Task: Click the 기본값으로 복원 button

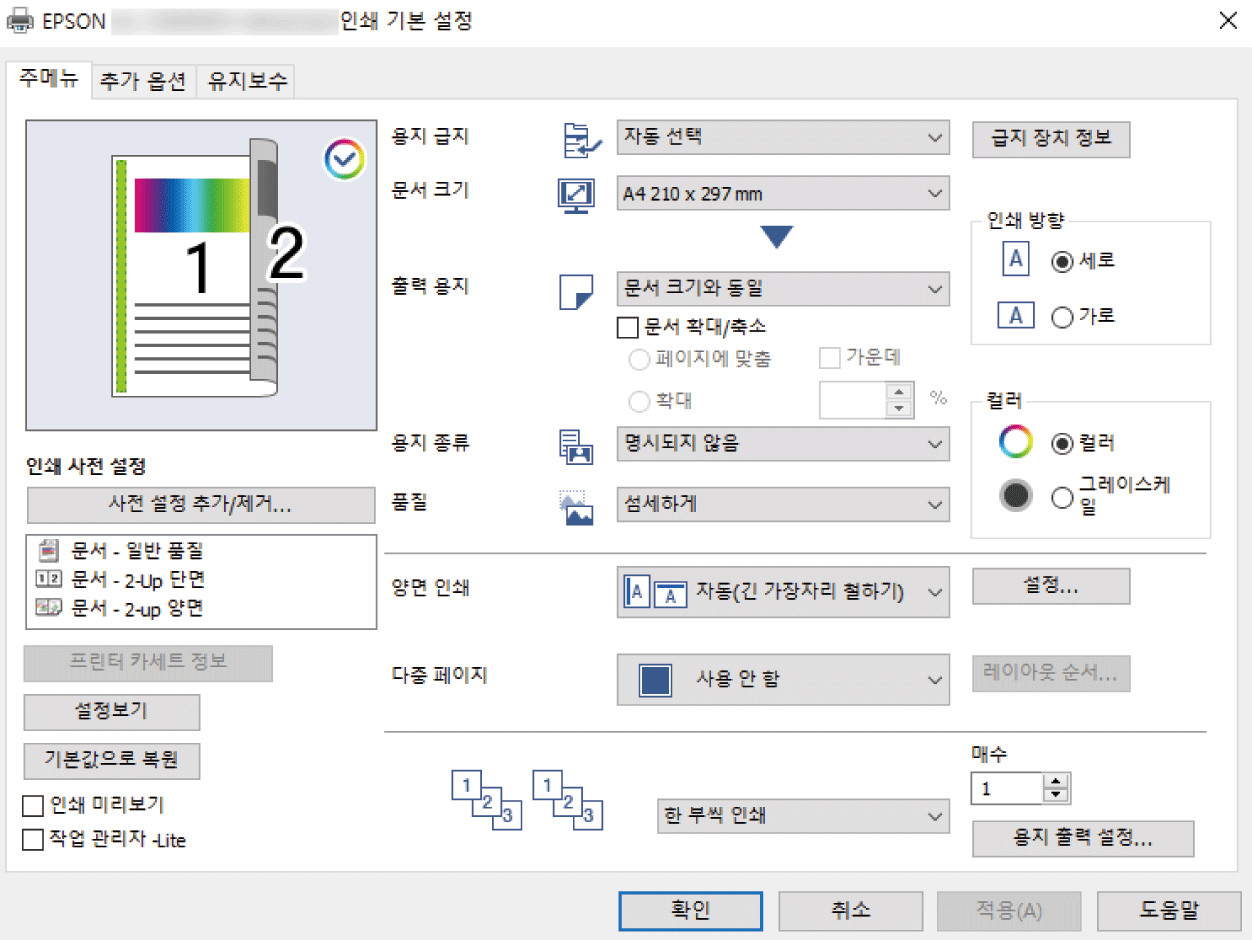Action: (x=112, y=760)
